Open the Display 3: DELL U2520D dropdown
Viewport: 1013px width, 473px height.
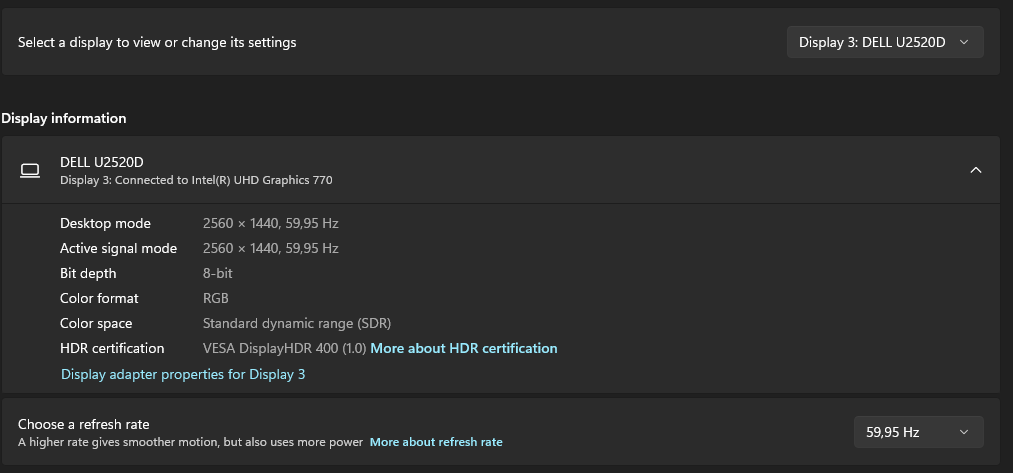(884, 42)
